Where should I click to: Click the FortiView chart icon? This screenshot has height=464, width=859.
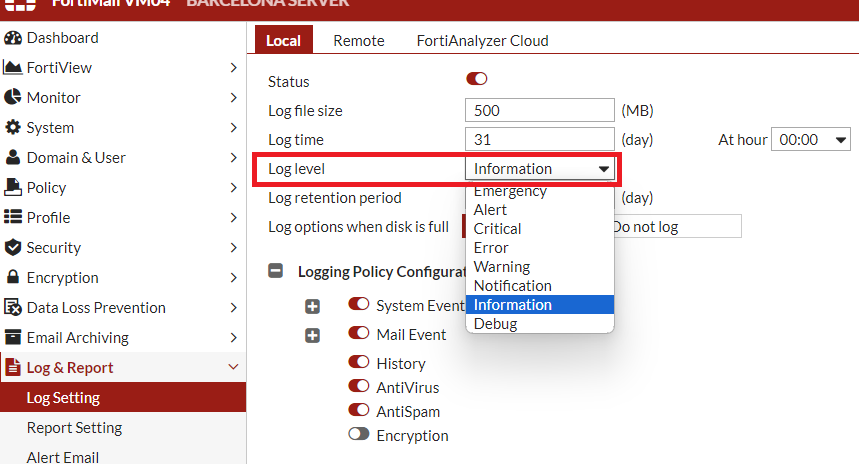point(13,68)
